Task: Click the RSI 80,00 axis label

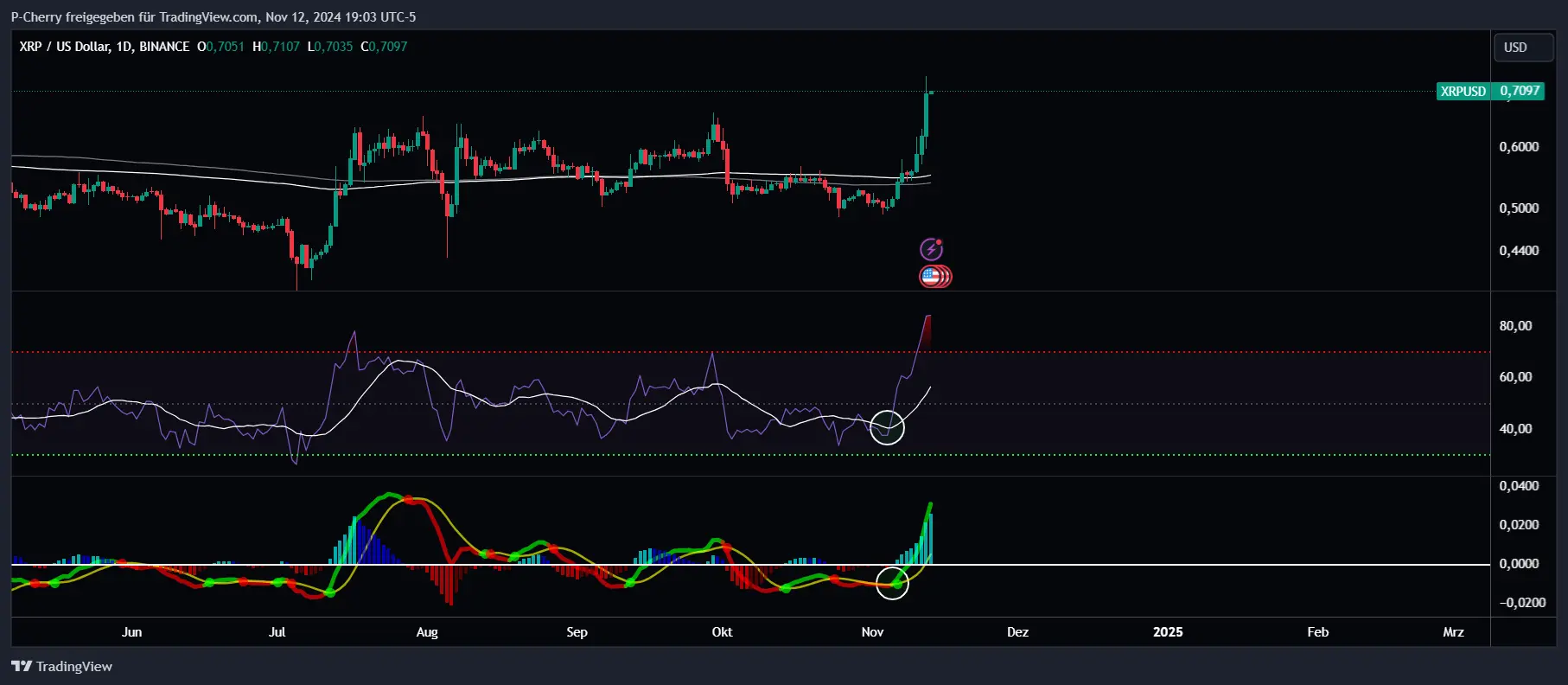Action: pos(1515,325)
